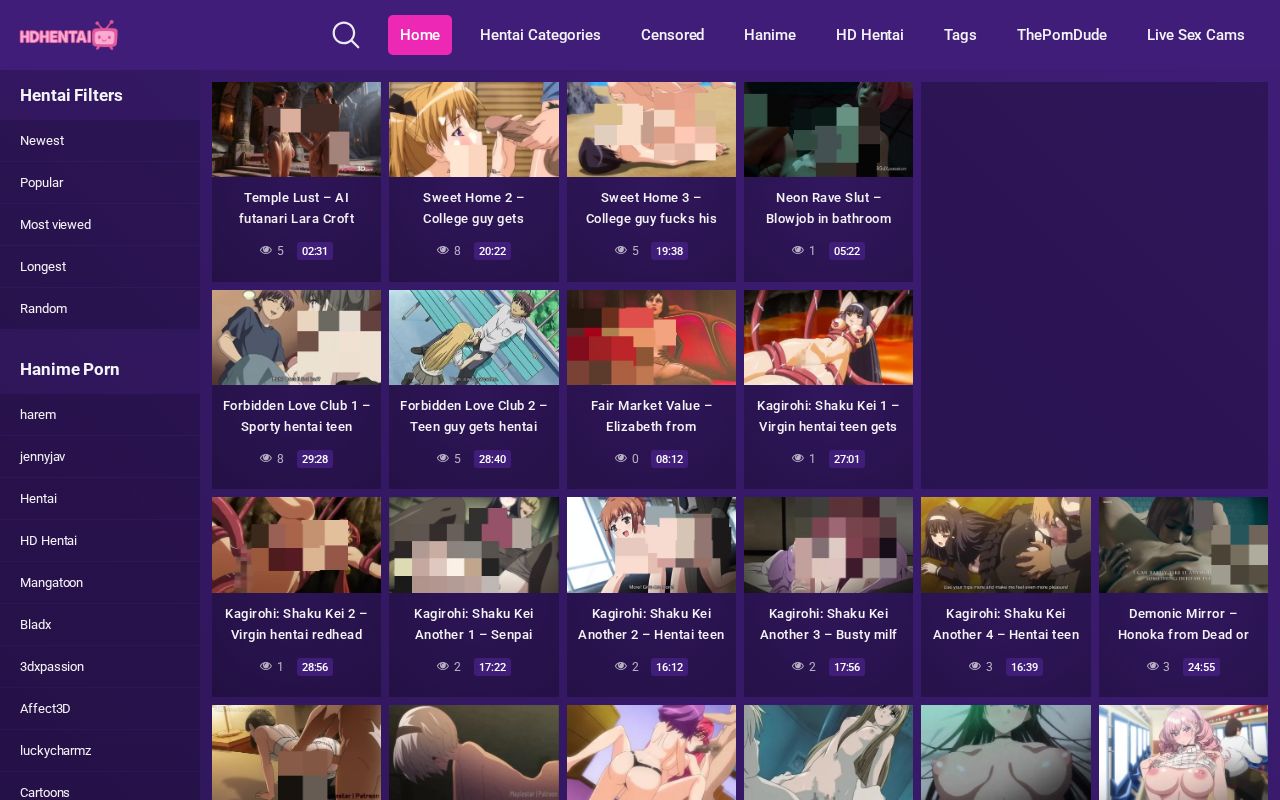Open the Demonic Mirror card thumbnail
This screenshot has width=1280, height=800.
point(1183,545)
